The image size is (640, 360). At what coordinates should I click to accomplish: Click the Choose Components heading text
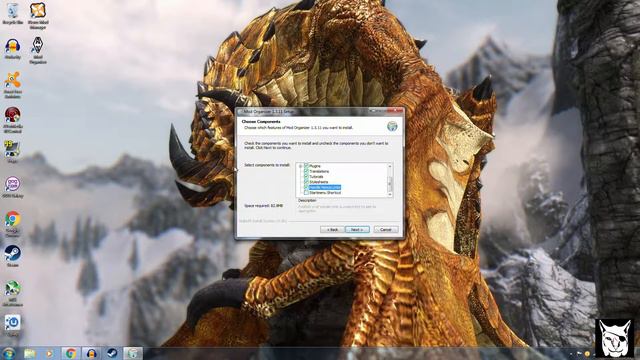click(x=261, y=122)
